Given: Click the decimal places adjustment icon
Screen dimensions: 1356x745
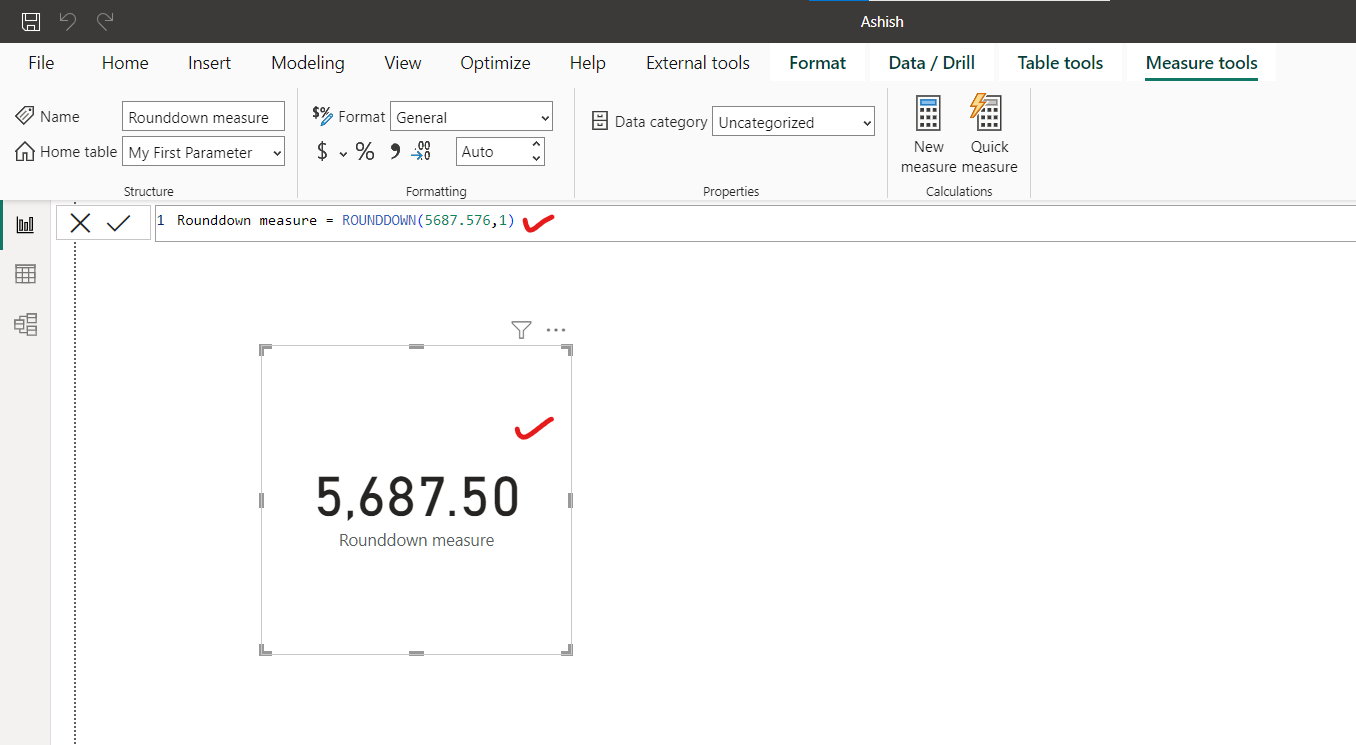Looking at the screenshot, I should point(422,151).
